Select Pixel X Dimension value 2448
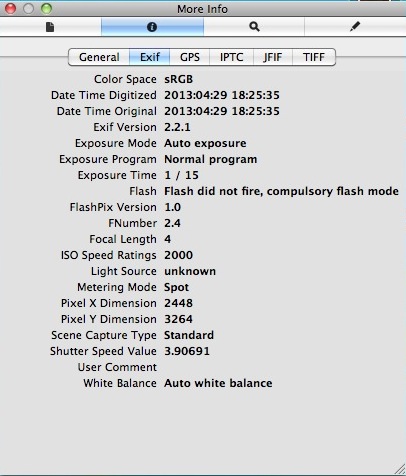Screen dimensions: 406x476 (178, 303)
